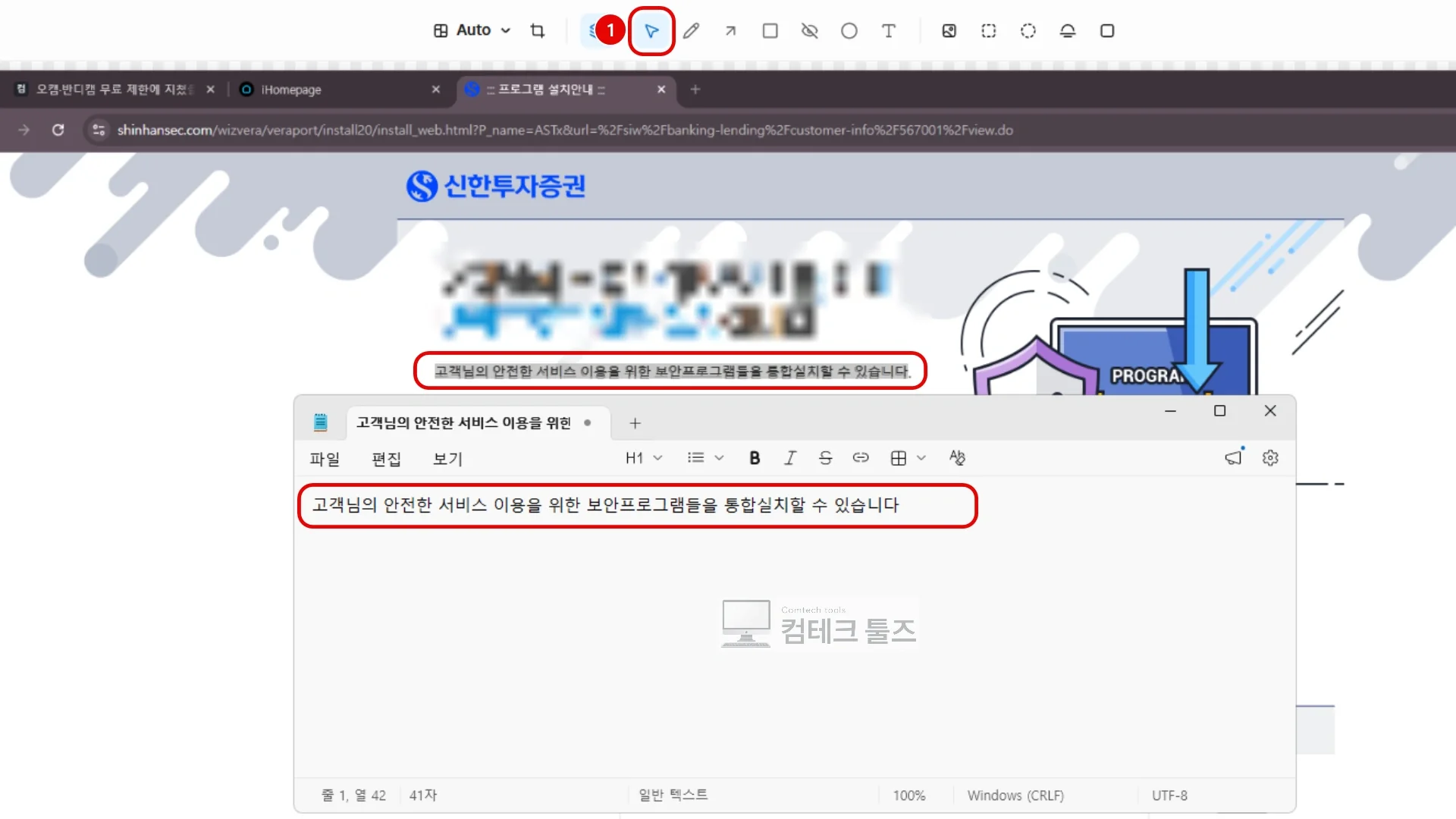This screenshot has width=1456, height=819.
Task: Select the rectangle shape tool
Action: coord(770,30)
